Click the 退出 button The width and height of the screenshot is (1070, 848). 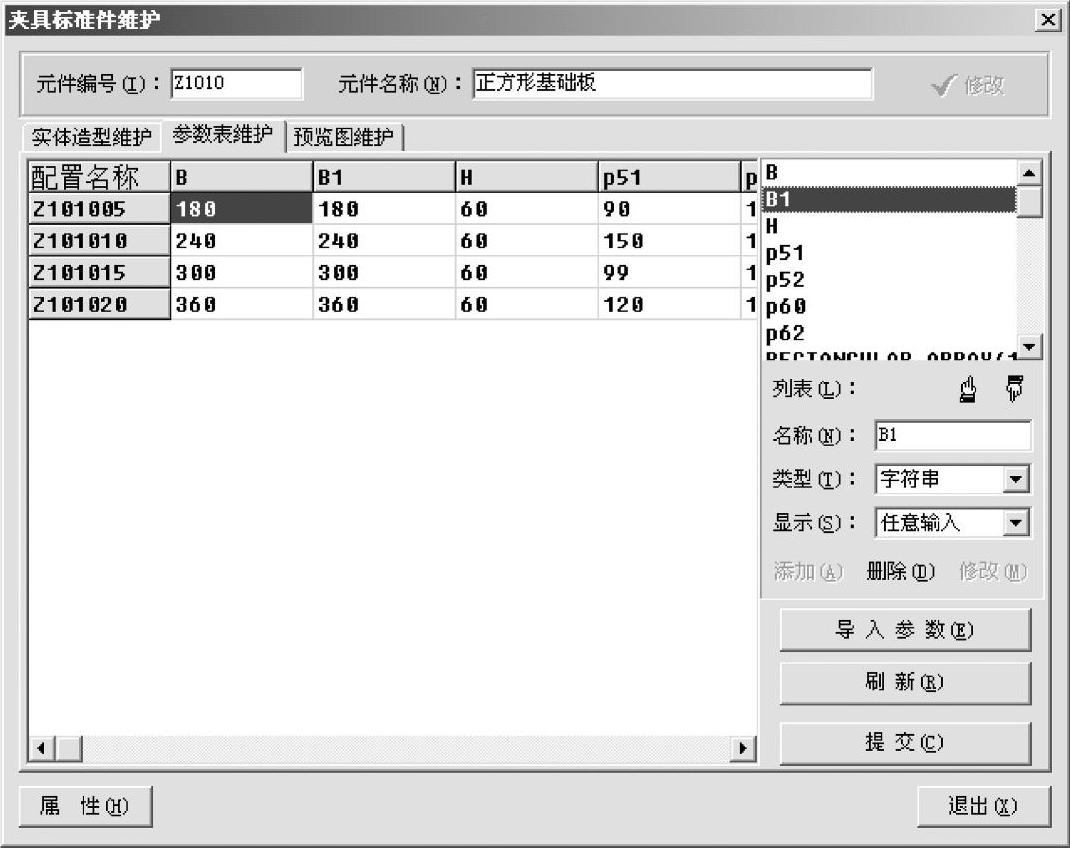[x=983, y=806]
